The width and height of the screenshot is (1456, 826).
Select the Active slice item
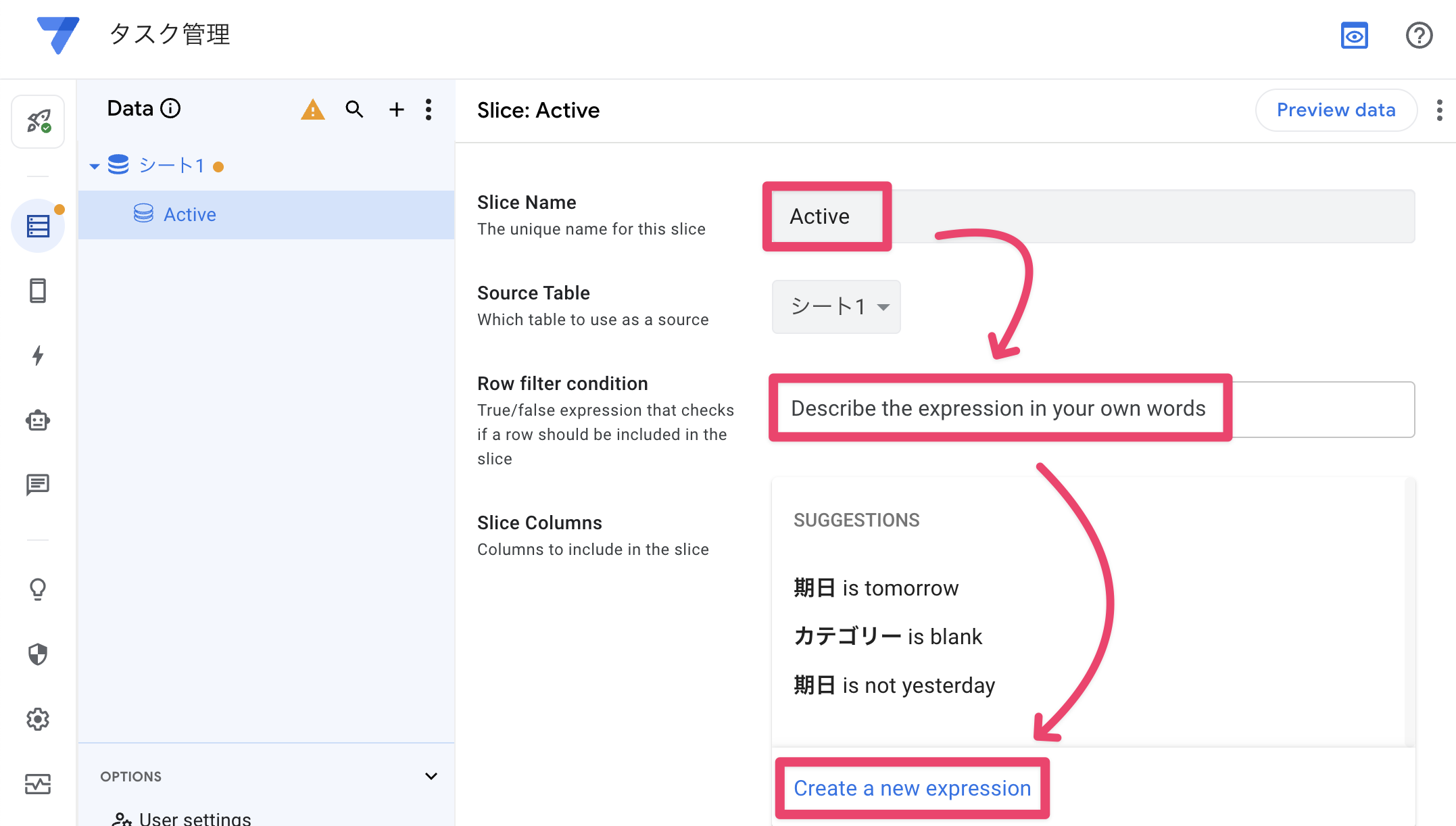pyautogui.click(x=190, y=215)
